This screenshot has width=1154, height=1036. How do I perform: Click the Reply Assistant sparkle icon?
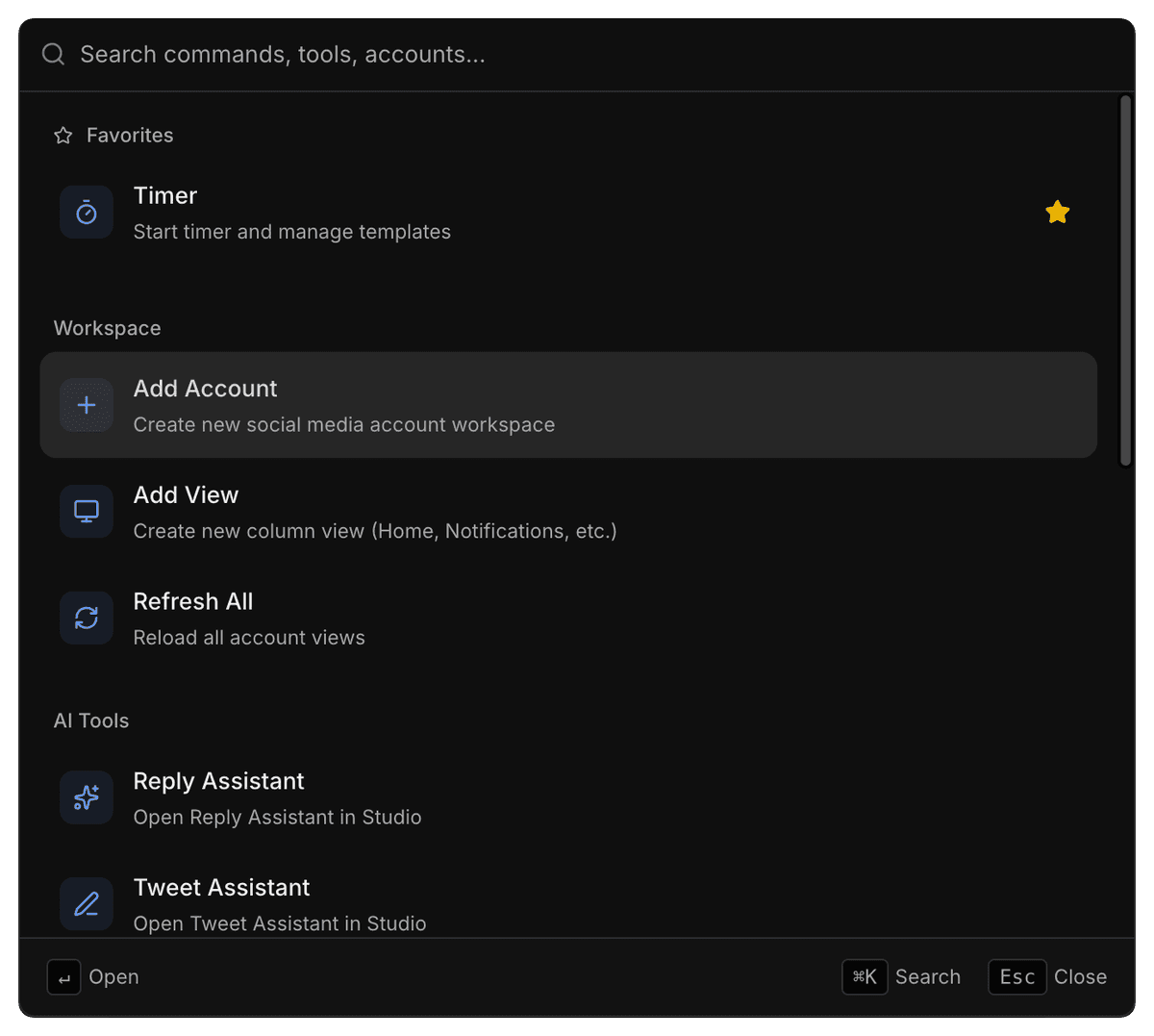[x=87, y=797]
